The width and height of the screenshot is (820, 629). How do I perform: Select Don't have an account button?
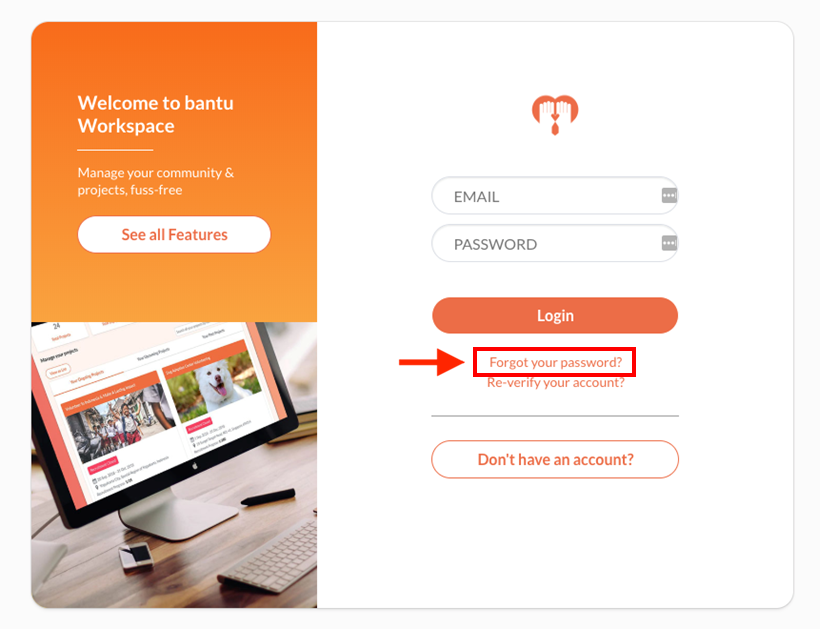[x=555, y=459]
